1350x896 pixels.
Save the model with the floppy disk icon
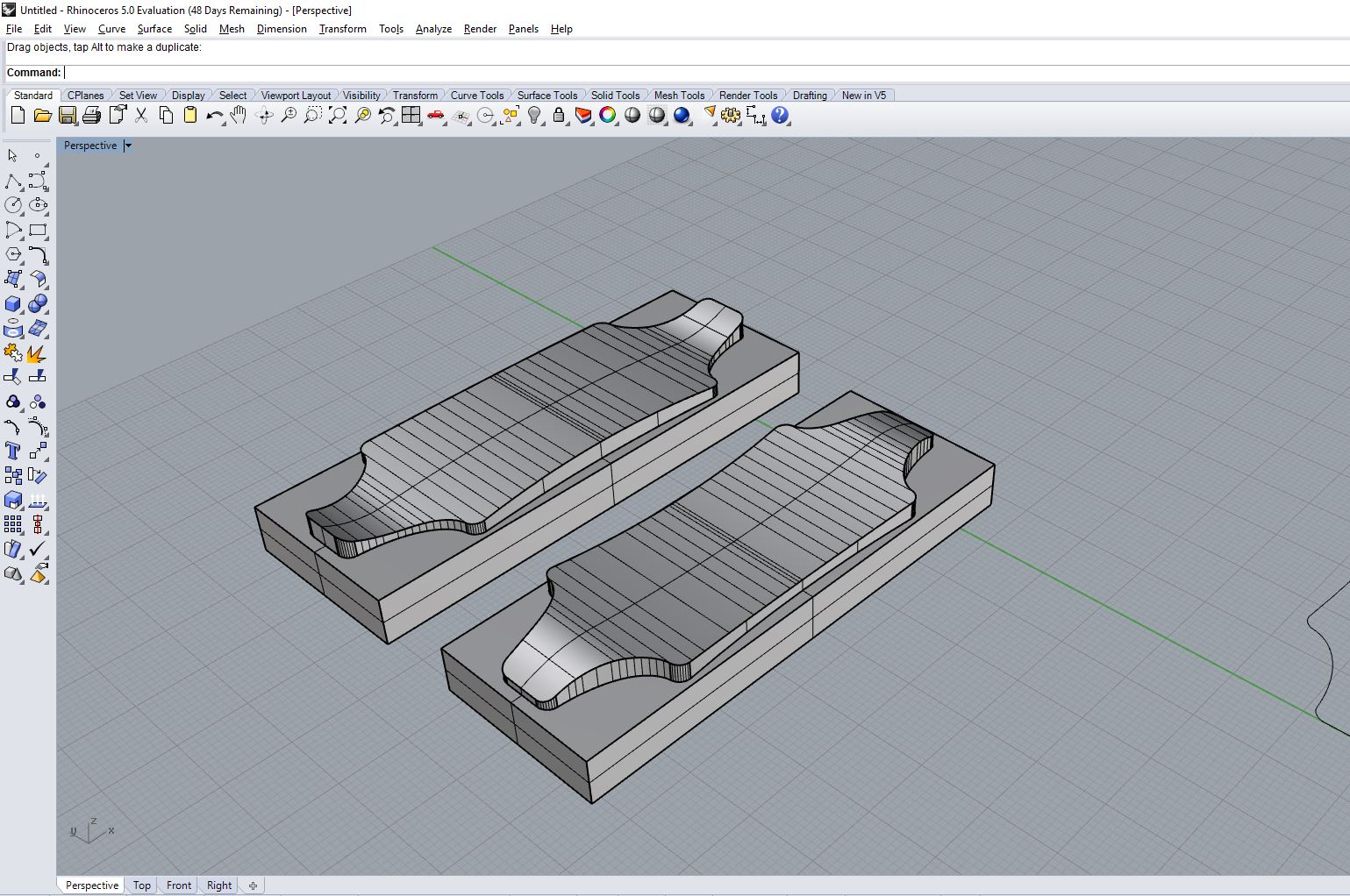(67, 115)
